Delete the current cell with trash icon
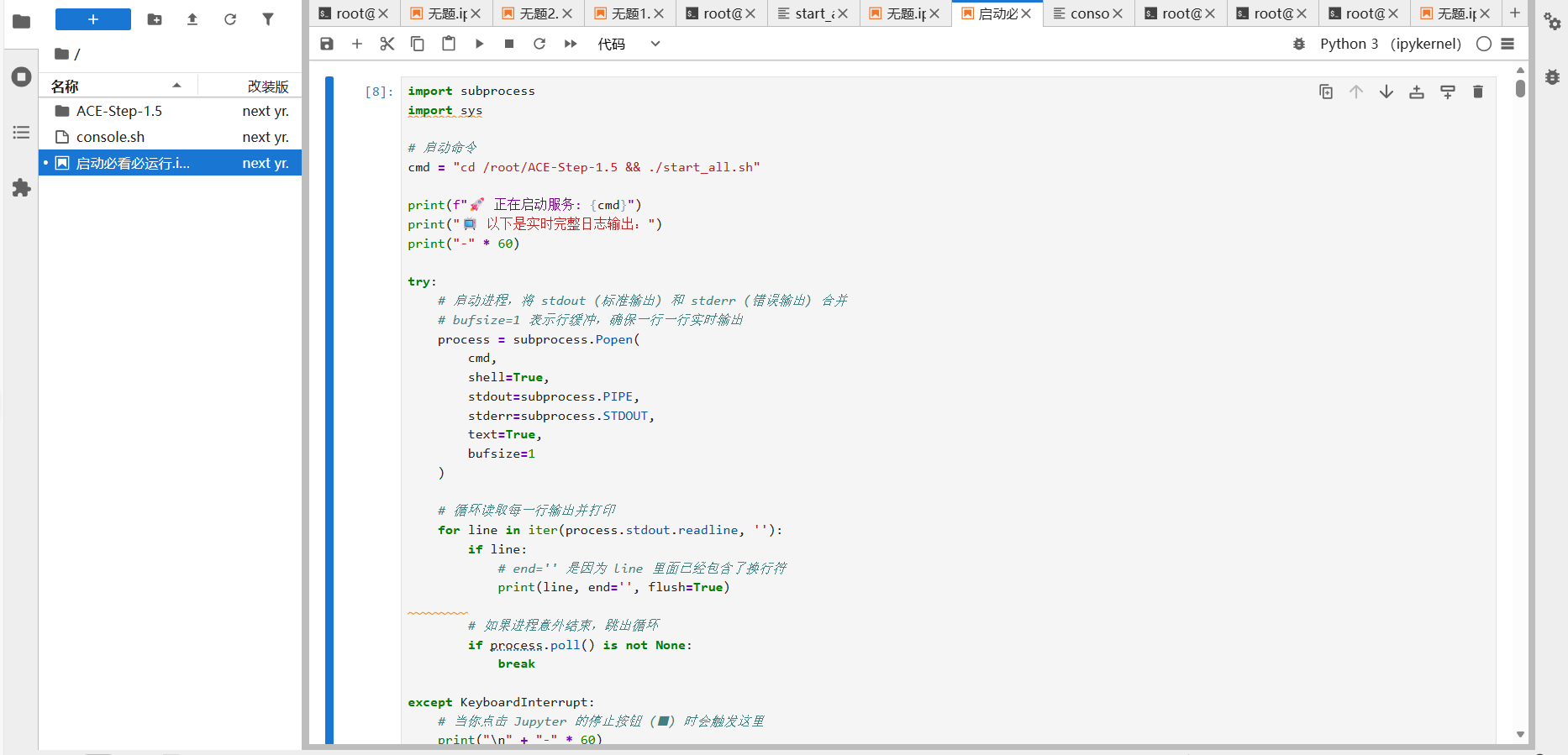 pos(1478,92)
